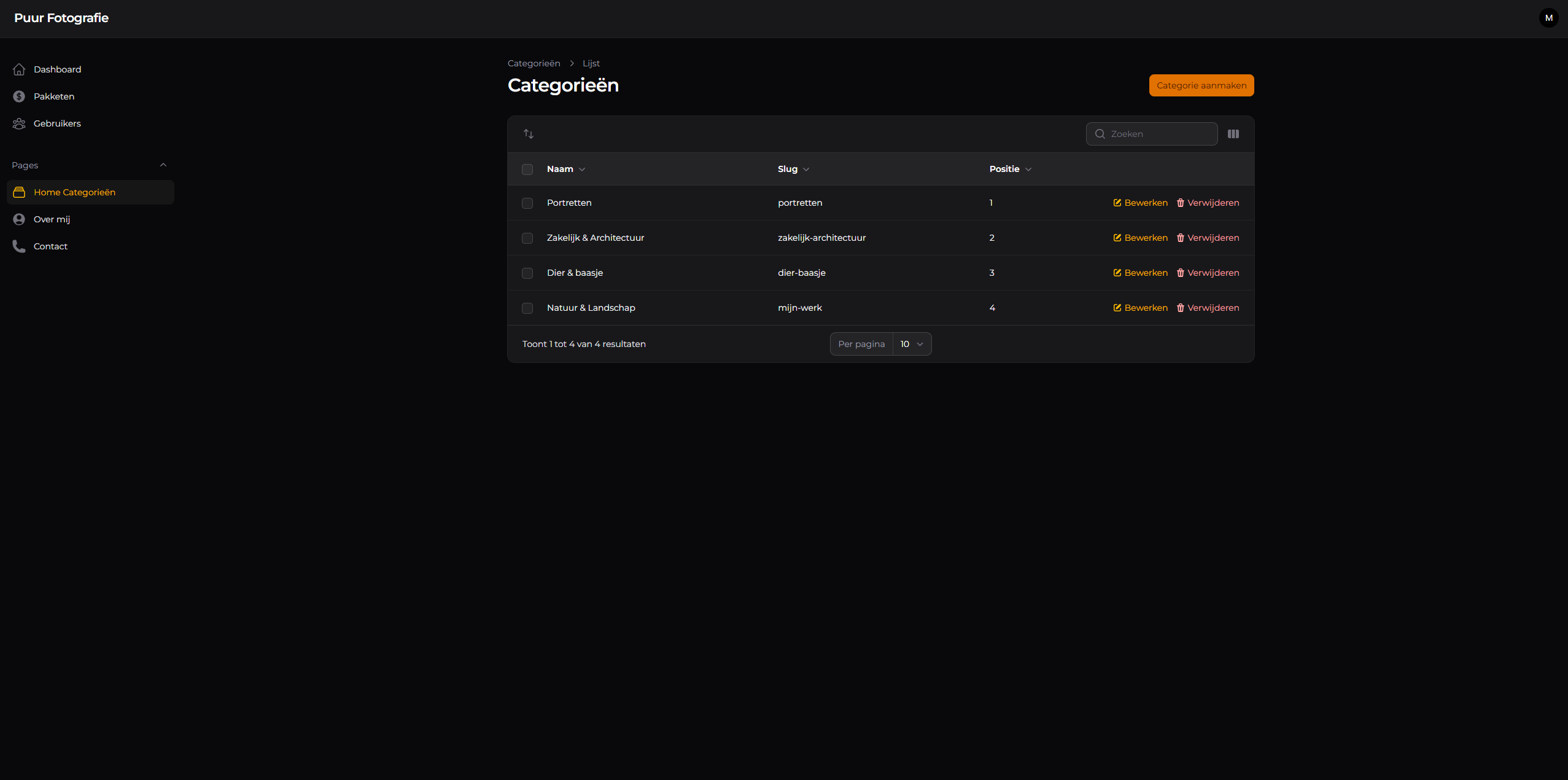Viewport: 1568px width, 780px height.
Task: Collapse the Pages sidebar group
Action: 163,165
